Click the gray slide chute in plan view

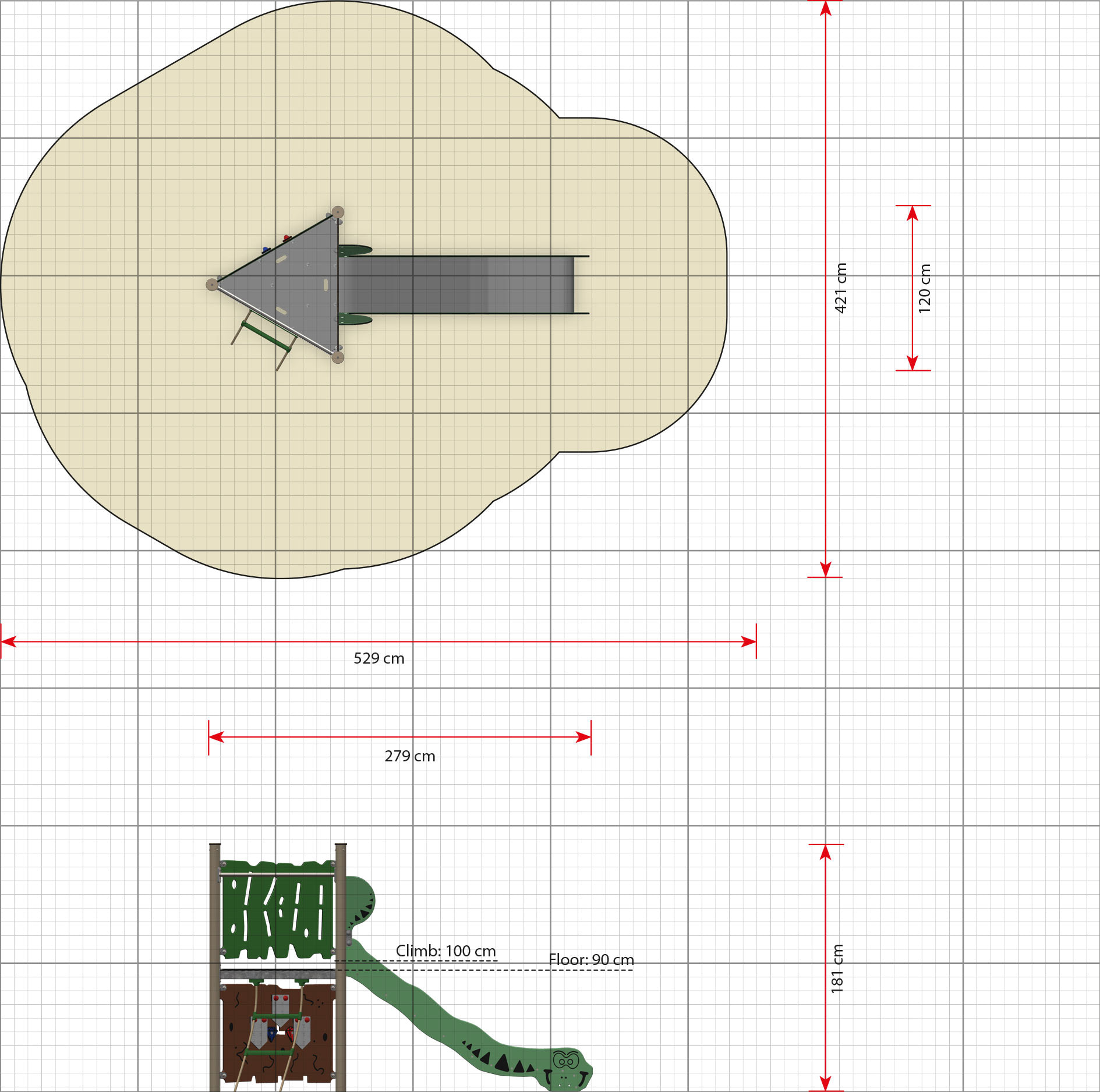(x=460, y=285)
